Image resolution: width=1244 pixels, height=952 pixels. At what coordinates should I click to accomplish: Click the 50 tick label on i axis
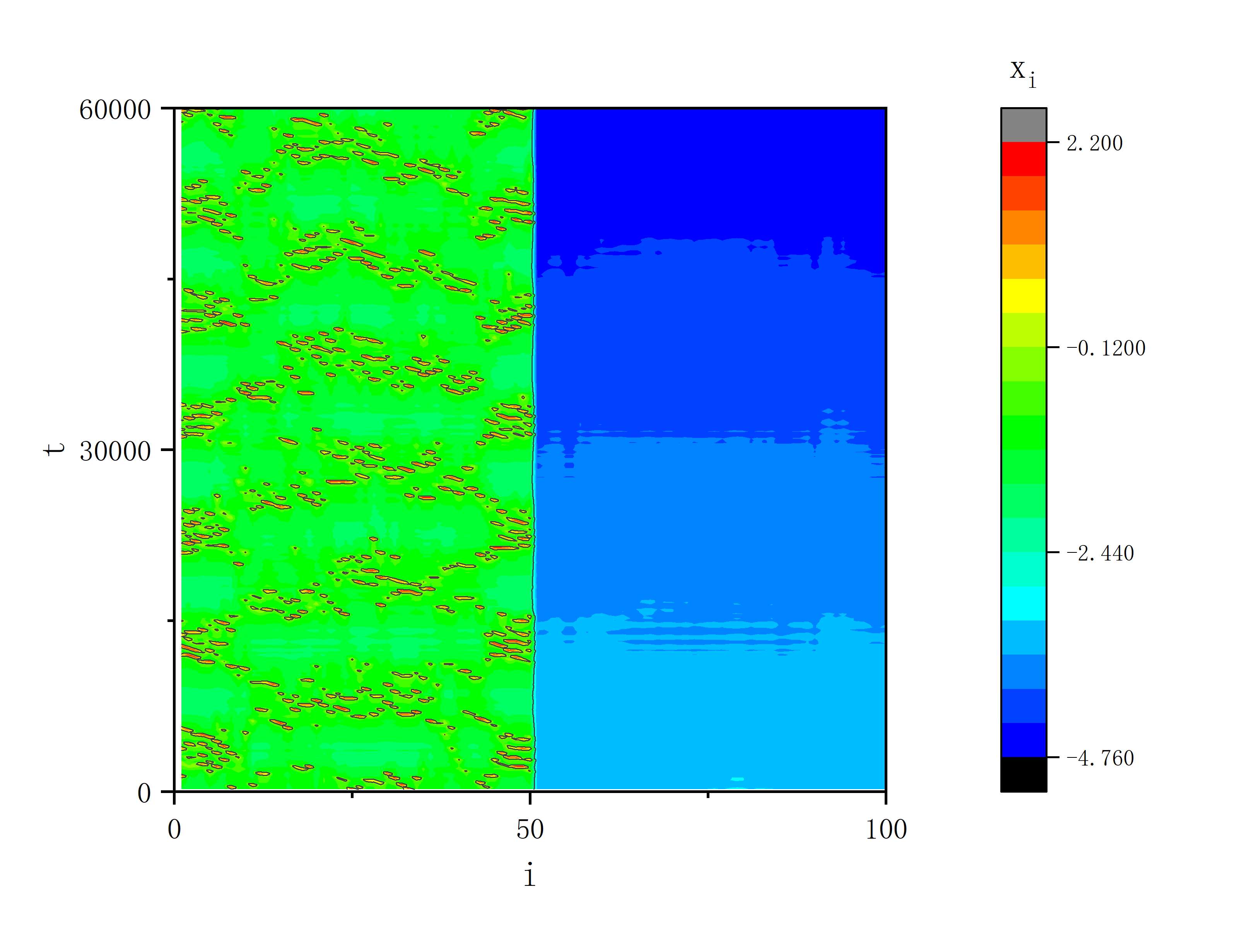click(530, 830)
